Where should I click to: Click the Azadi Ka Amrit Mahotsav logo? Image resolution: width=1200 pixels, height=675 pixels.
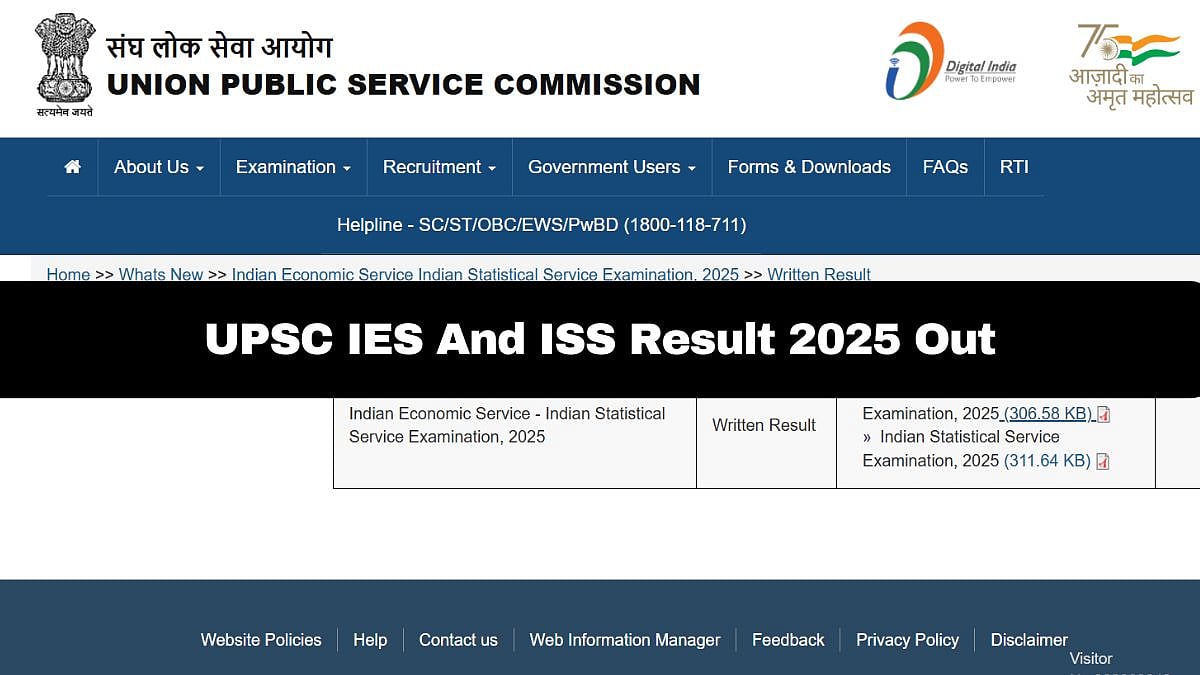[x=1130, y=66]
